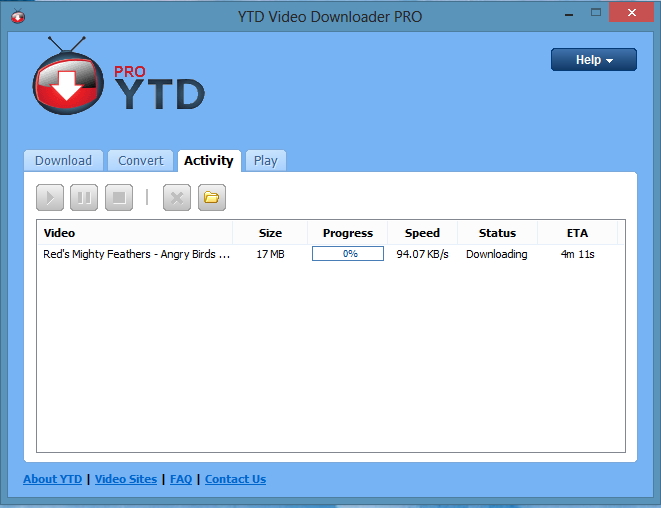
Task: Open the Video Sites link
Action: pos(126,479)
